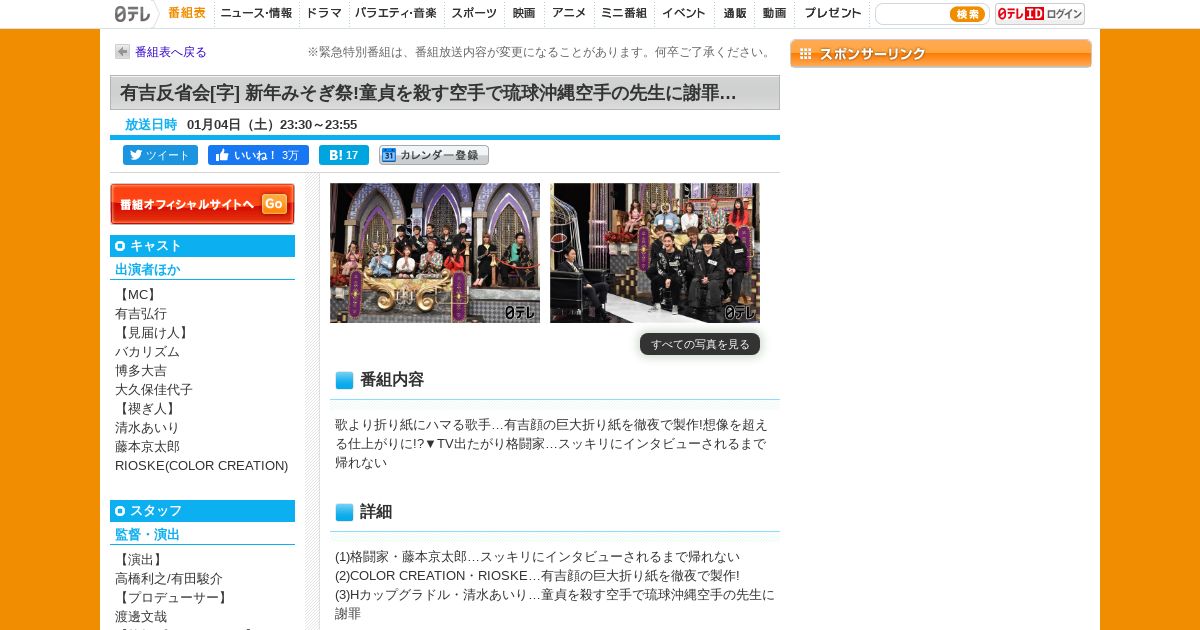Select cast name 藤本京太郎
1200x630 pixels.
tap(147, 447)
